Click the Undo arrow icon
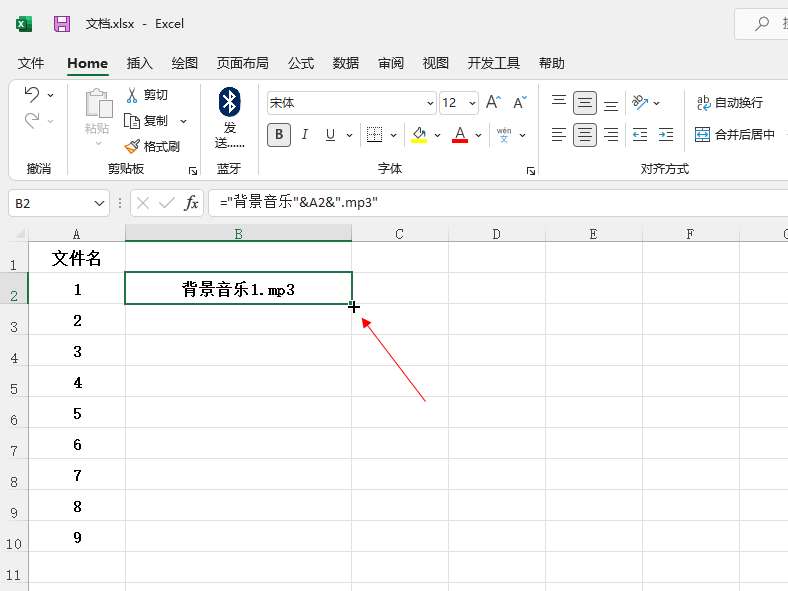Screen dimensions: 788x591 (x=32, y=94)
